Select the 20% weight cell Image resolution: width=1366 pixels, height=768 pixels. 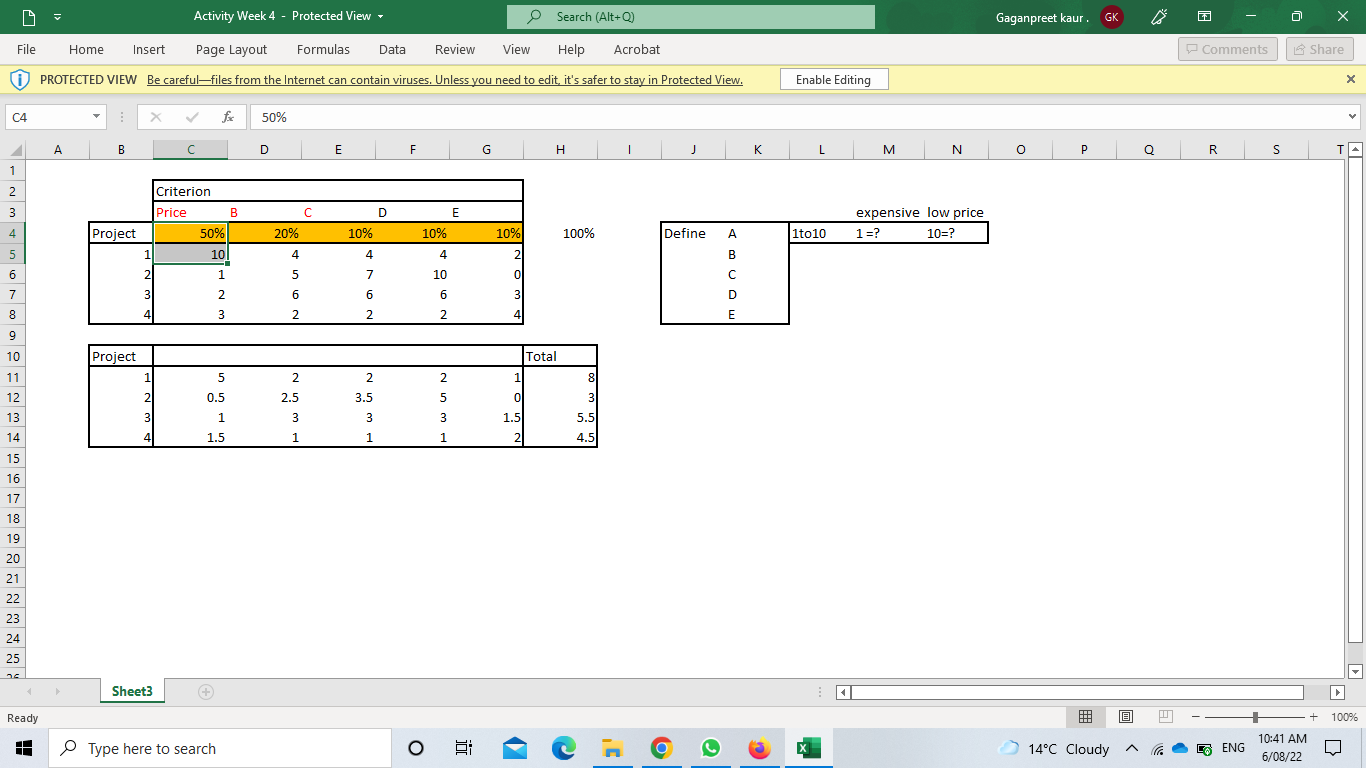pyautogui.click(x=264, y=233)
